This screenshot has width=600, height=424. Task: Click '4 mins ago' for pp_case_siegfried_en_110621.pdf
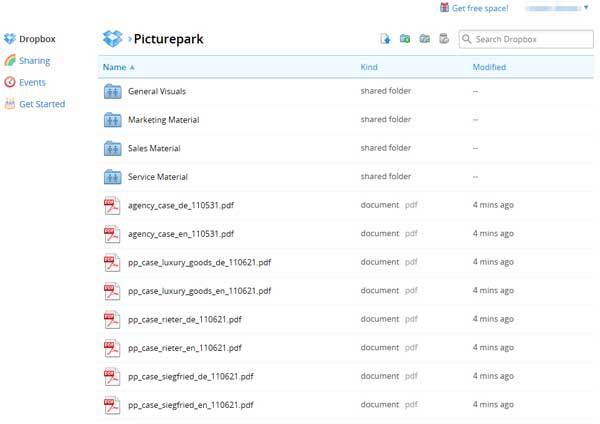493,404
